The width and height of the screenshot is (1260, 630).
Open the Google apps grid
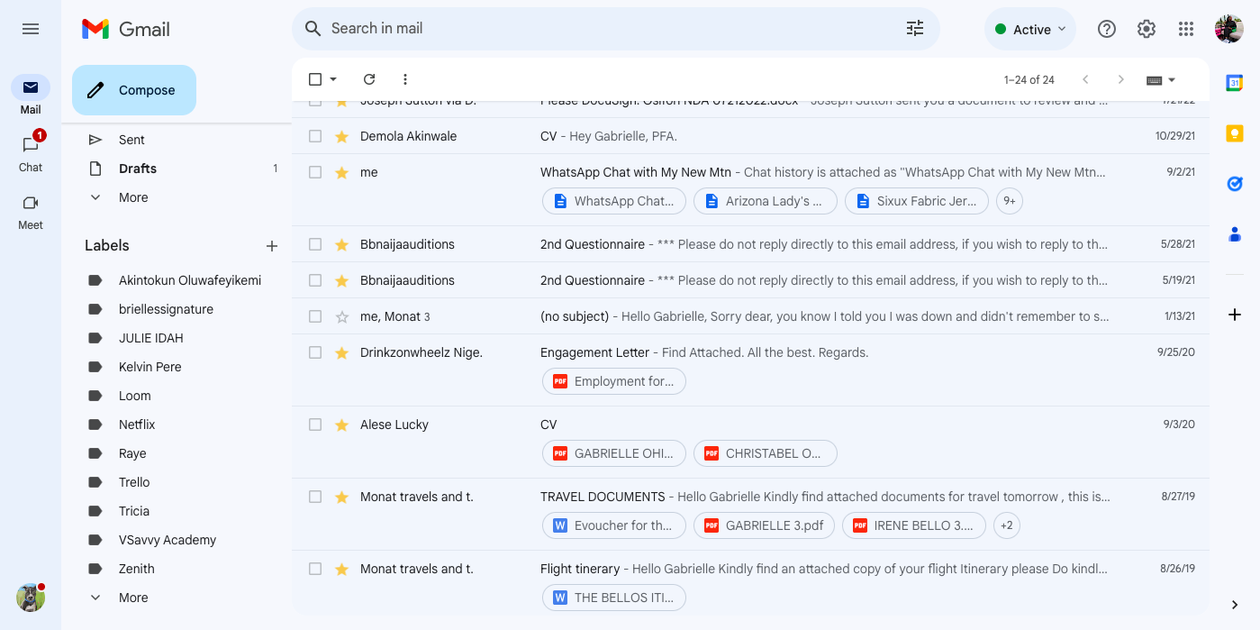click(1186, 29)
